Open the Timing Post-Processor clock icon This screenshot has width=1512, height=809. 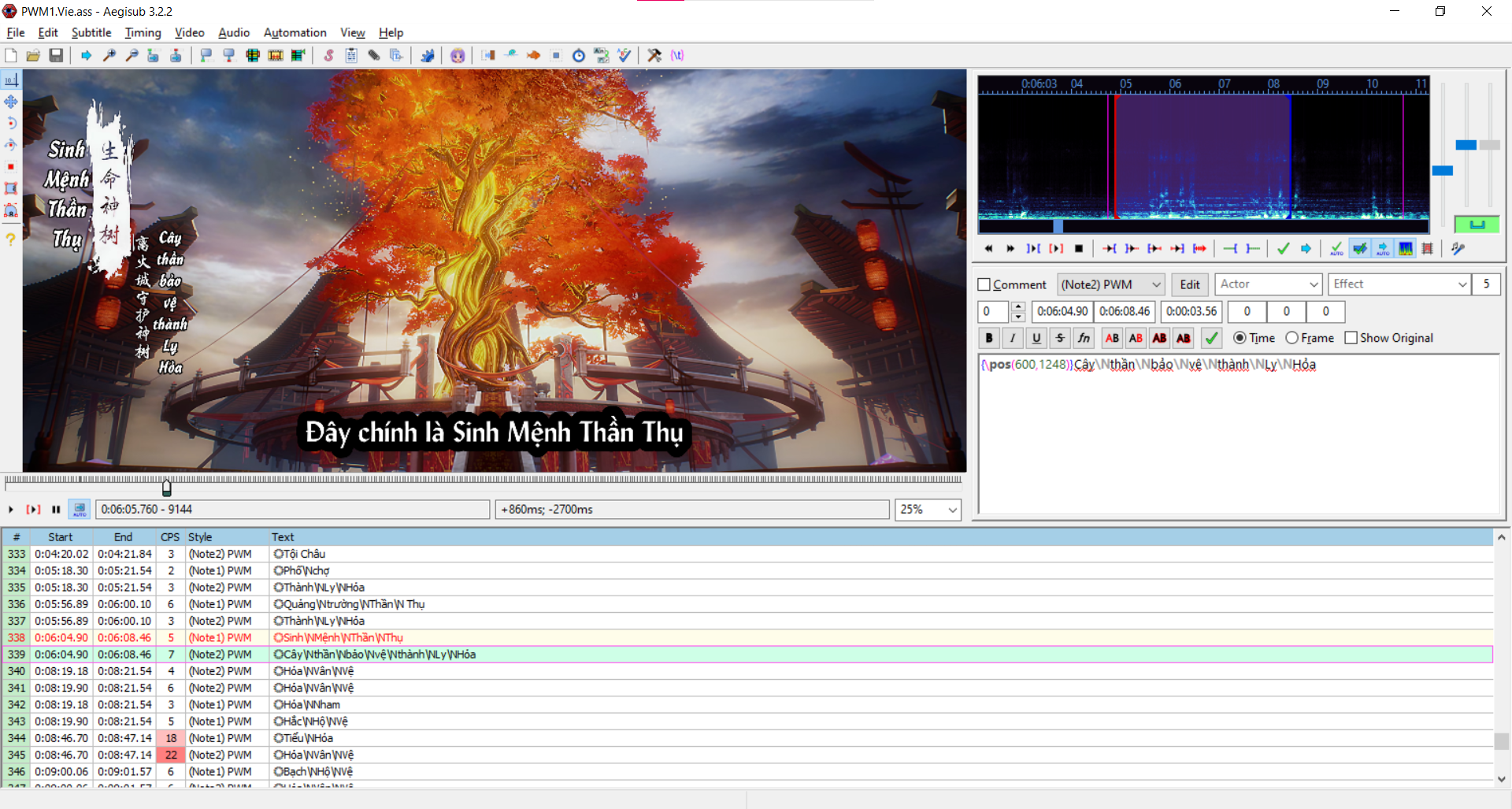(x=579, y=55)
